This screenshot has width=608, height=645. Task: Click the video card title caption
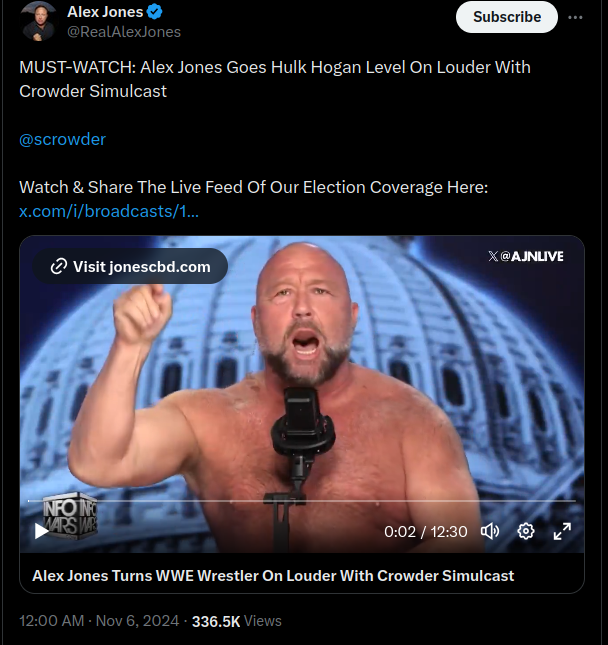click(x=273, y=576)
